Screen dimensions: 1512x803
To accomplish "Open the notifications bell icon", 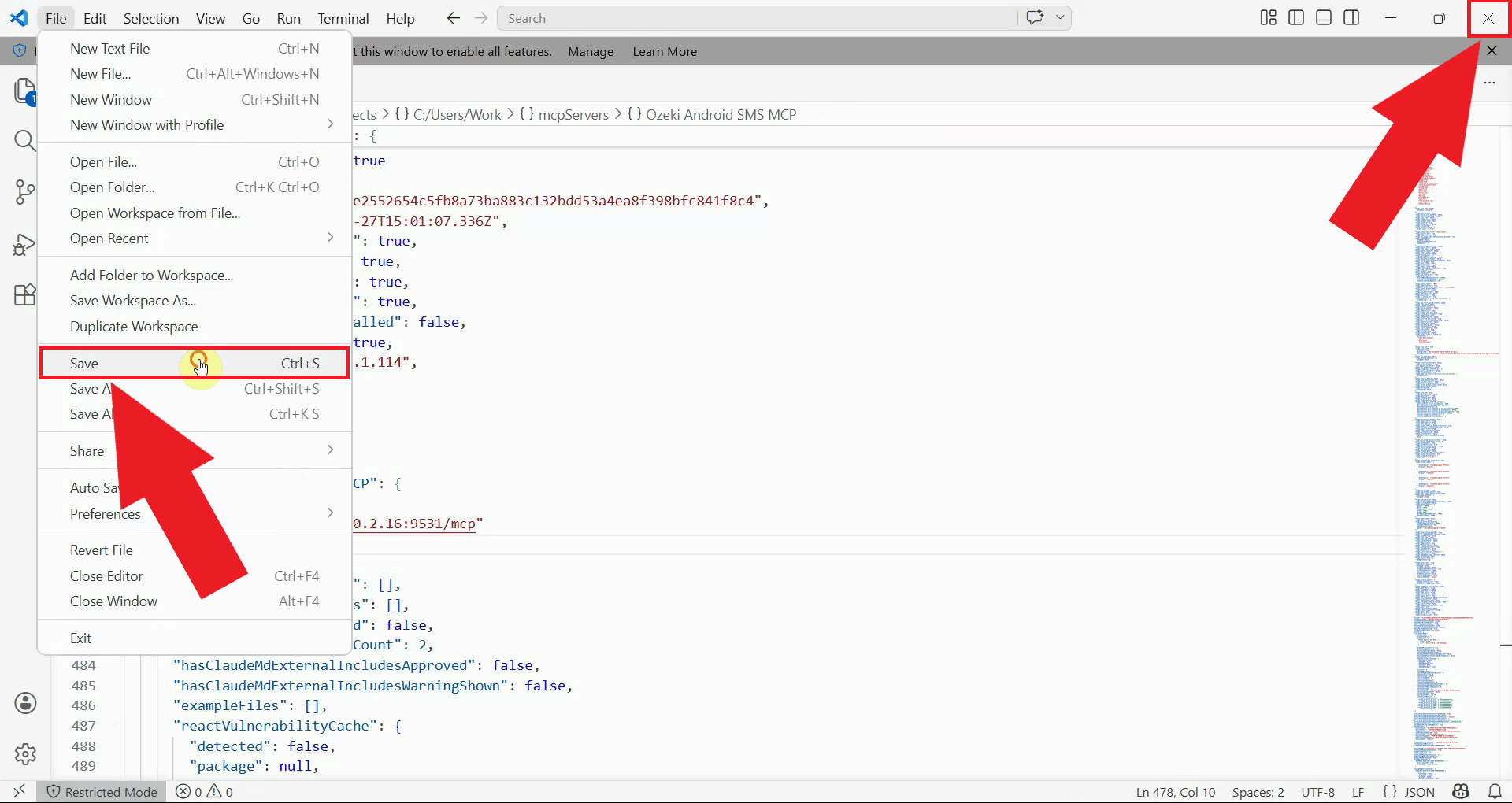I will pyautogui.click(x=1494, y=792).
